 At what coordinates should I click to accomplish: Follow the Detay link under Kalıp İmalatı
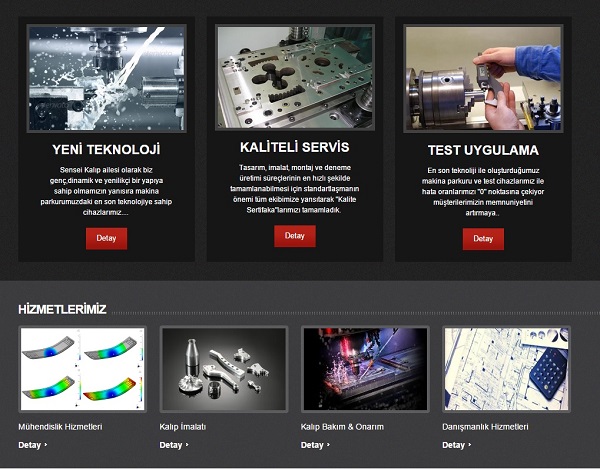click(174, 445)
